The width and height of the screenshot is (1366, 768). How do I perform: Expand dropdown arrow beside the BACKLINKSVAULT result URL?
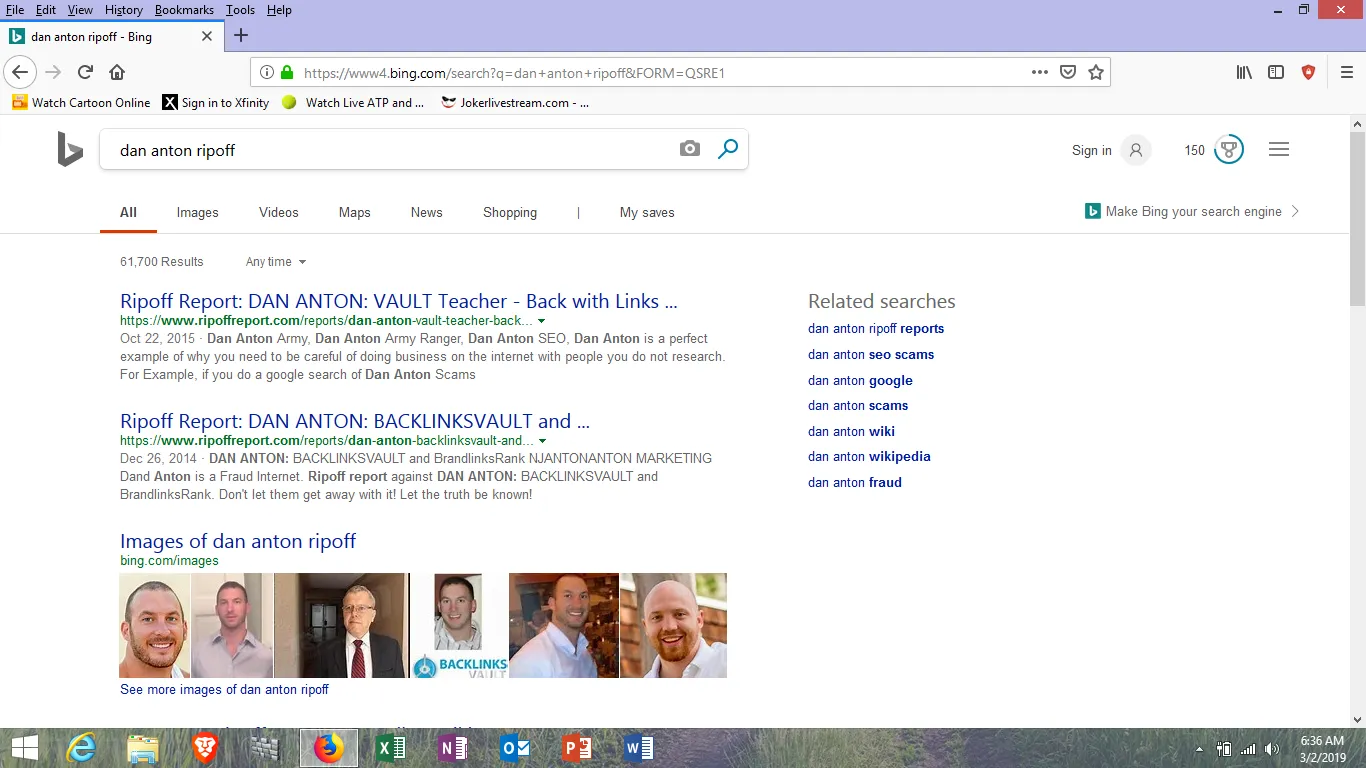pyautogui.click(x=542, y=441)
